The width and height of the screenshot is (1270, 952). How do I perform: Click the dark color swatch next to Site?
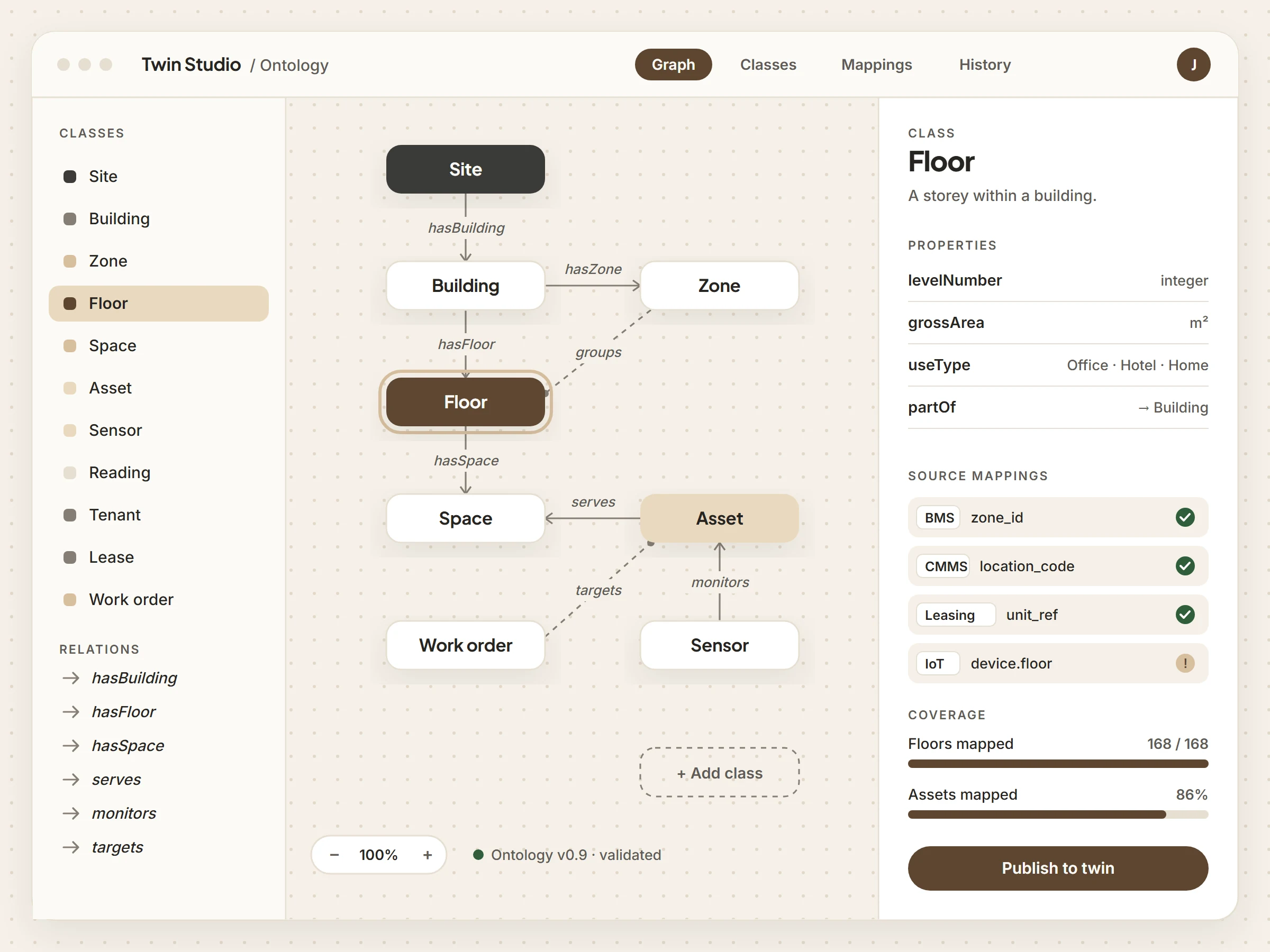point(69,177)
